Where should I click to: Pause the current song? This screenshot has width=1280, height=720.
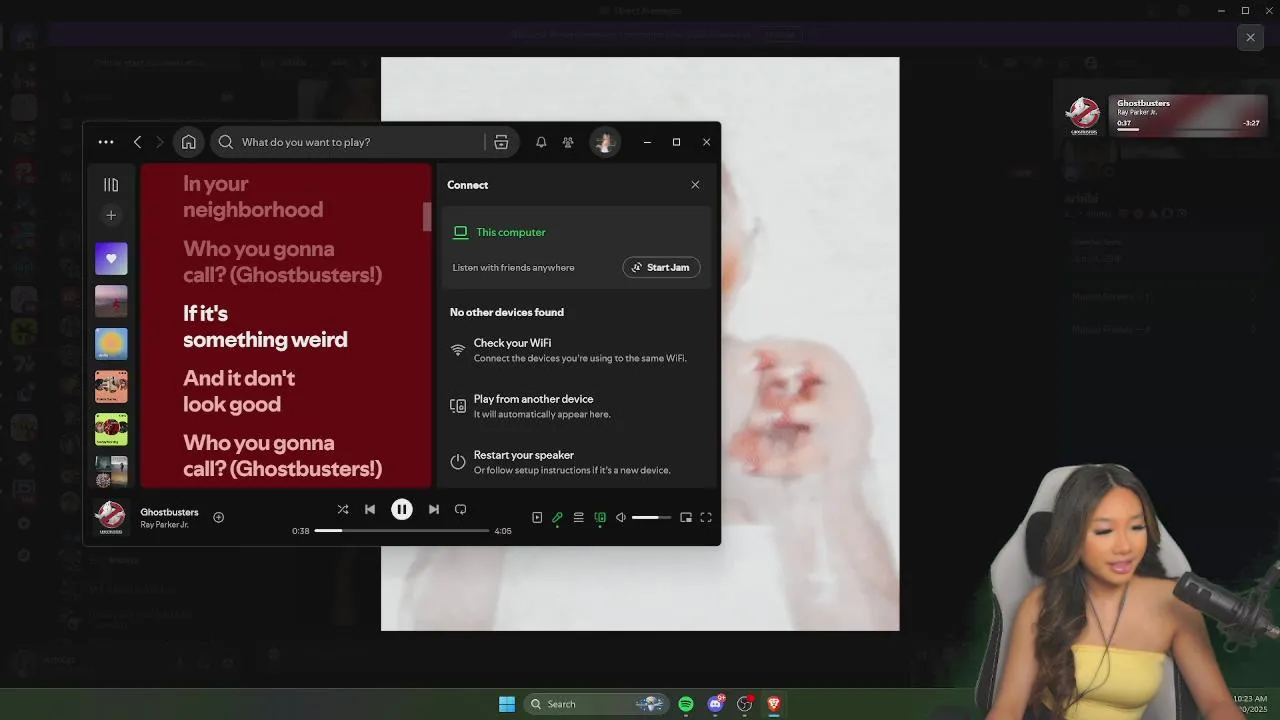tap(401, 509)
